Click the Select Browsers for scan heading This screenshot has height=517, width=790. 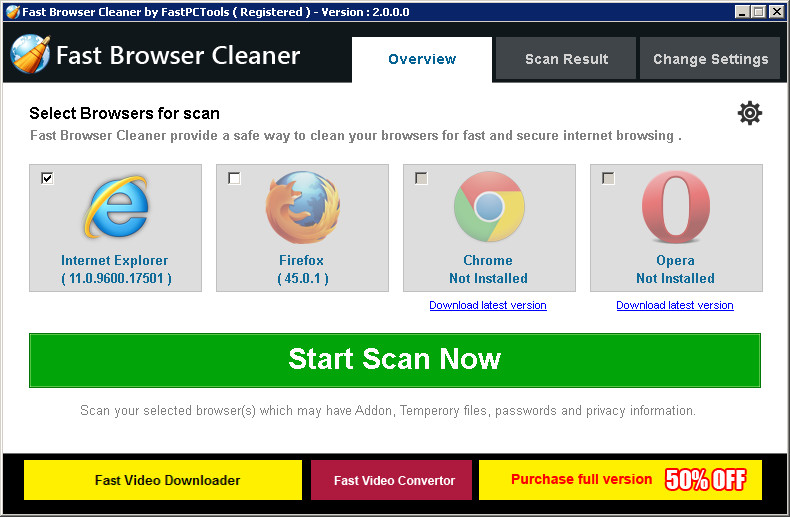pos(124,113)
